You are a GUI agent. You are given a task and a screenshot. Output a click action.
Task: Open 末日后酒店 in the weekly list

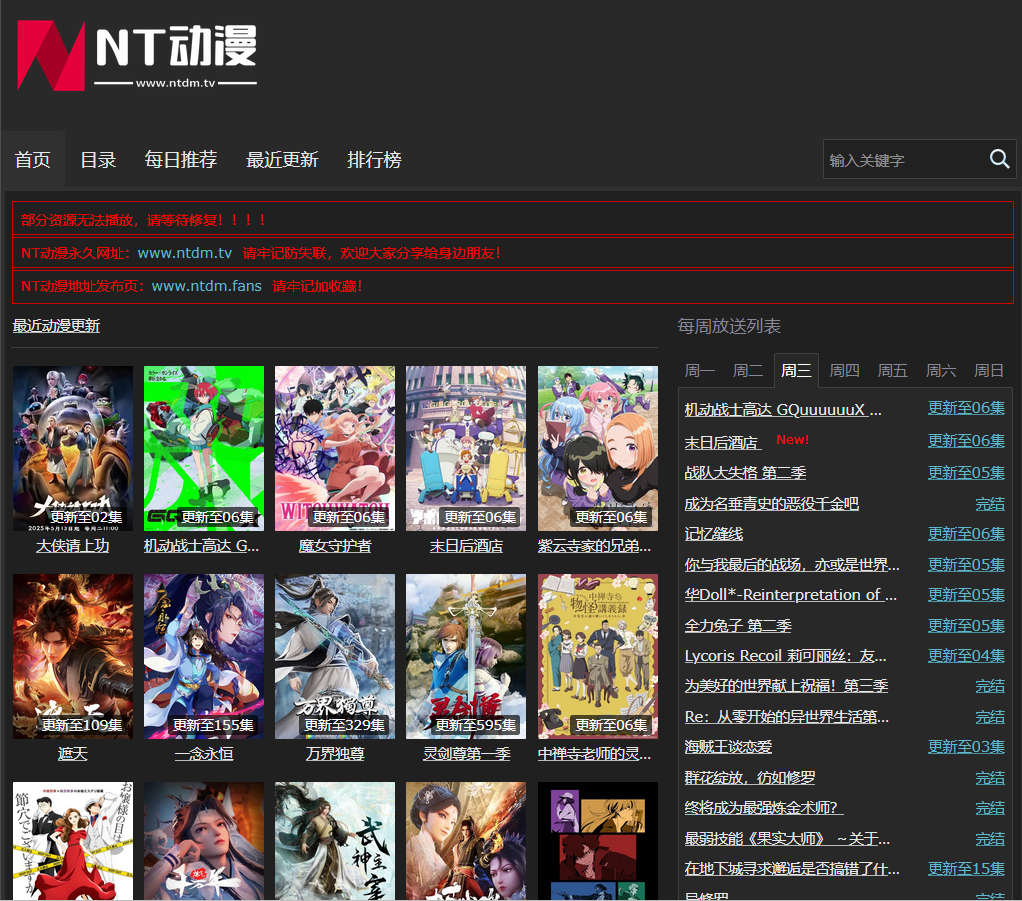tap(722, 443)
